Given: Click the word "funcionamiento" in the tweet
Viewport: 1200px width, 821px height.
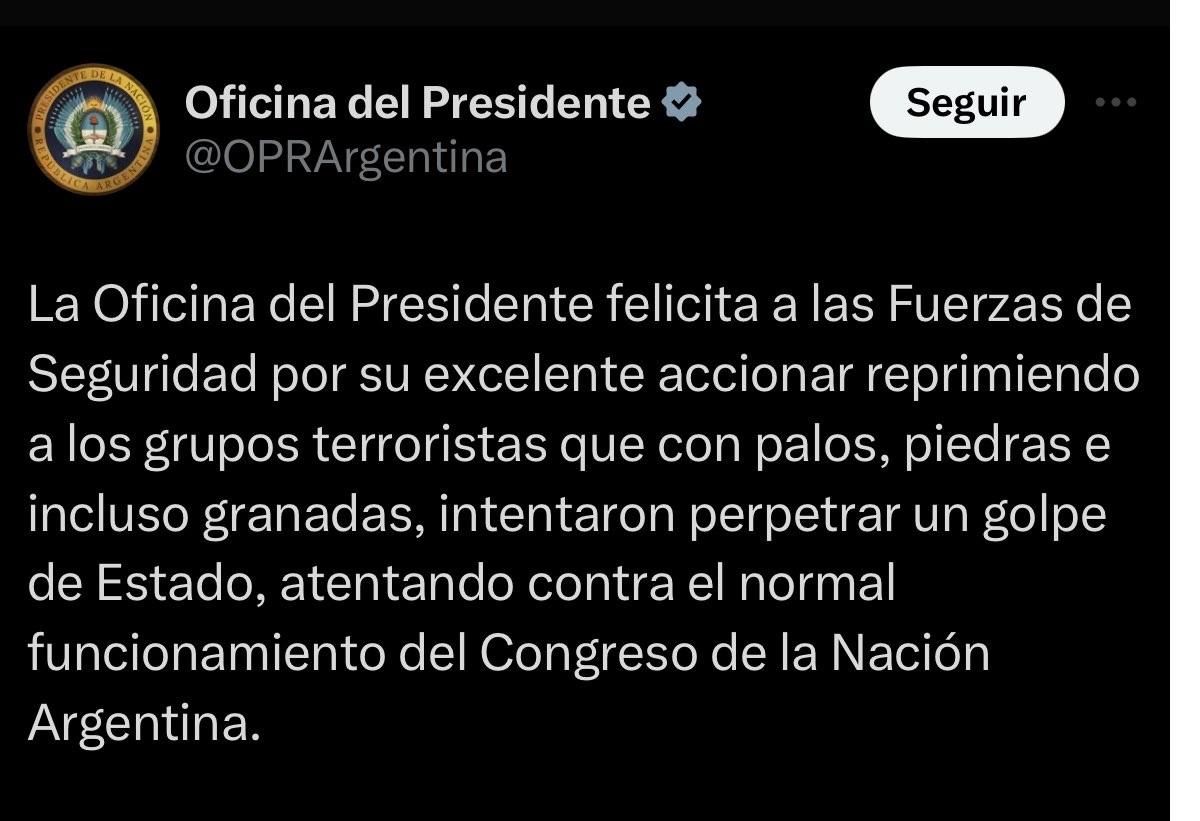Looking at the screenshot, I should [207, 654].
